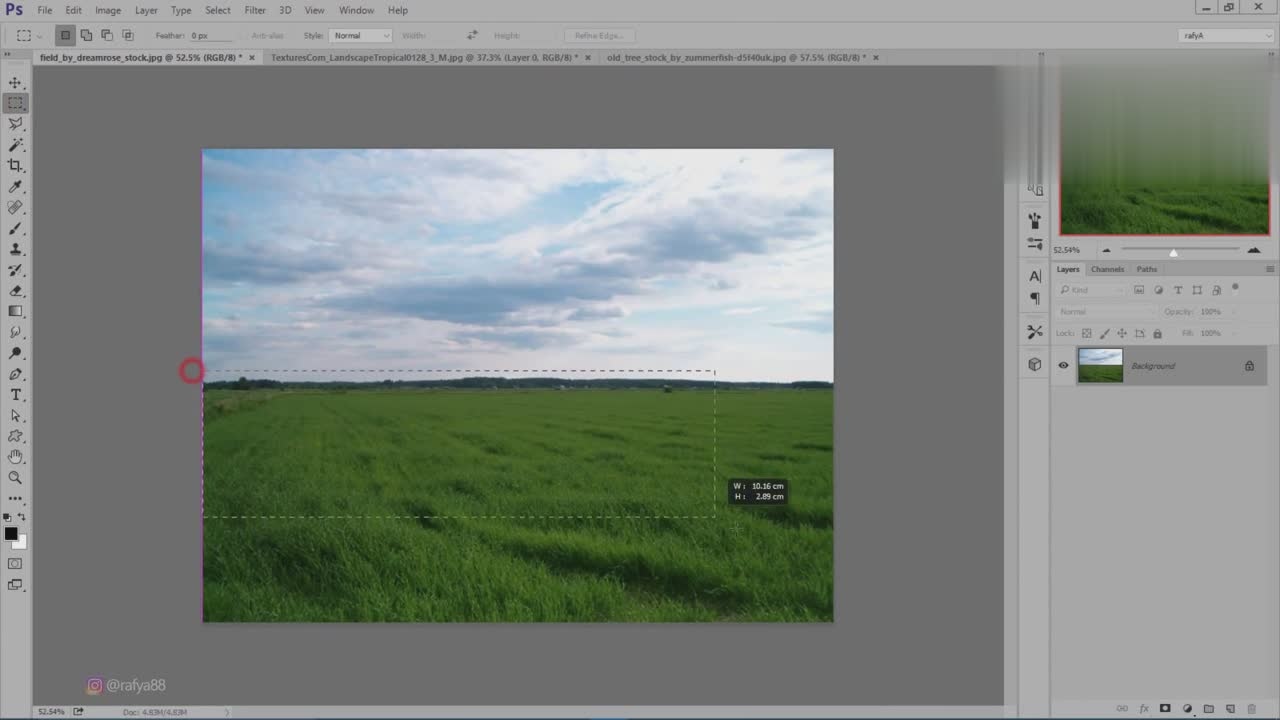Reset default foreground and background colors
Image resolution: width=1280 pixels, height=720 pixels.
click(8, 518)
